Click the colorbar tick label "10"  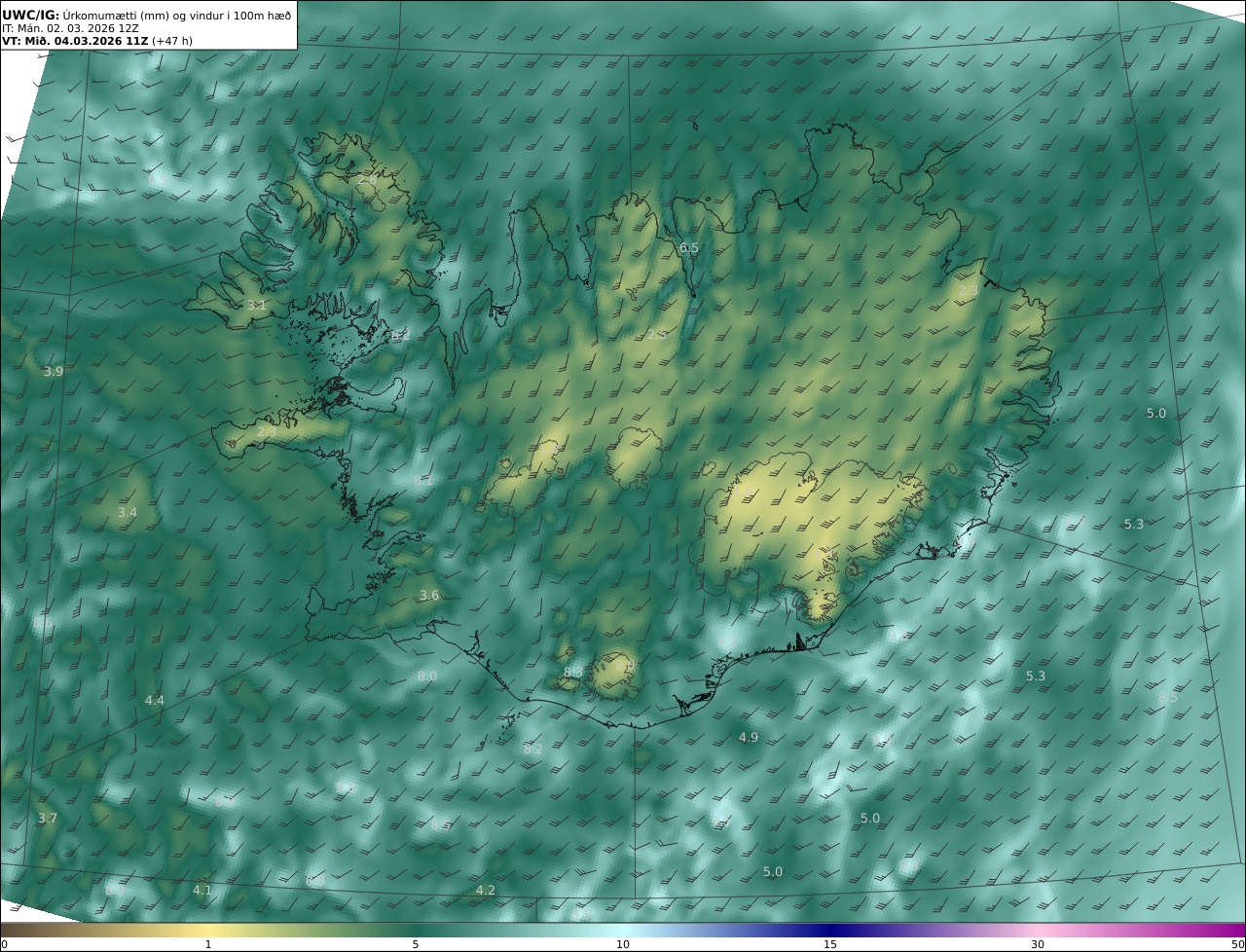point(623,944)
